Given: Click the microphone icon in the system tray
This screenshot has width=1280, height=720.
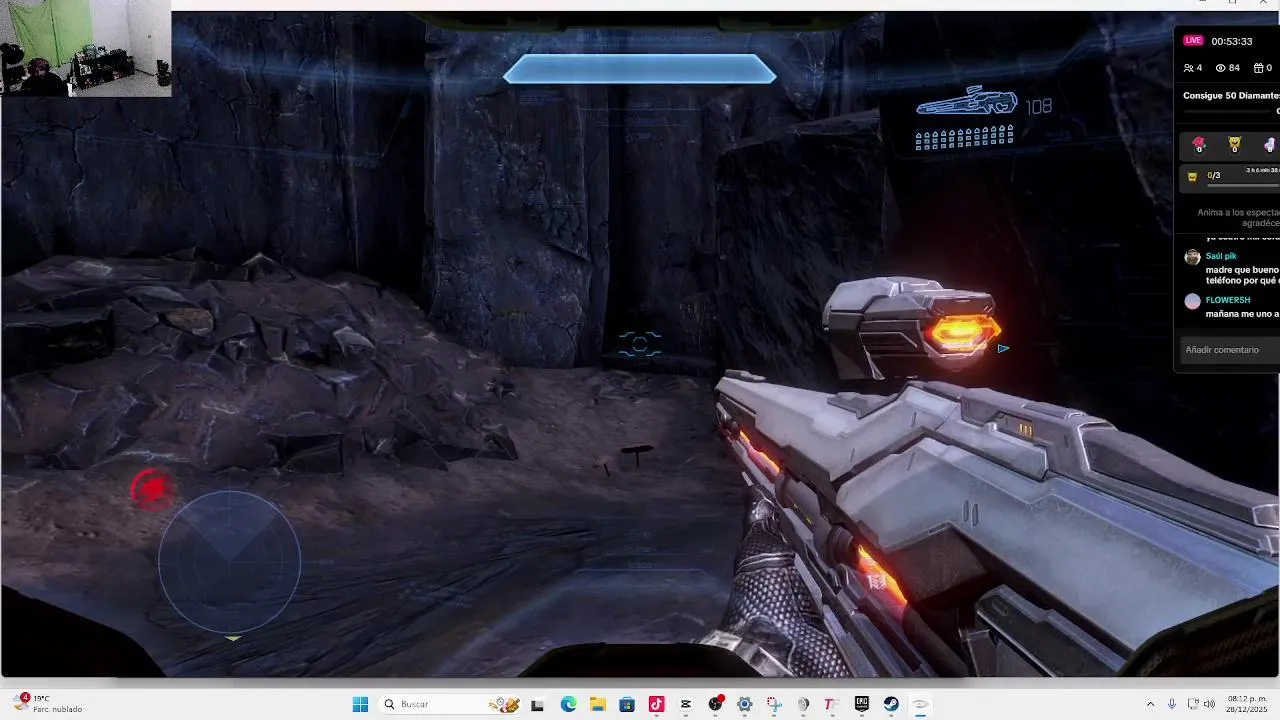Looking at the screenshot, I should [x=1172, y=704].
